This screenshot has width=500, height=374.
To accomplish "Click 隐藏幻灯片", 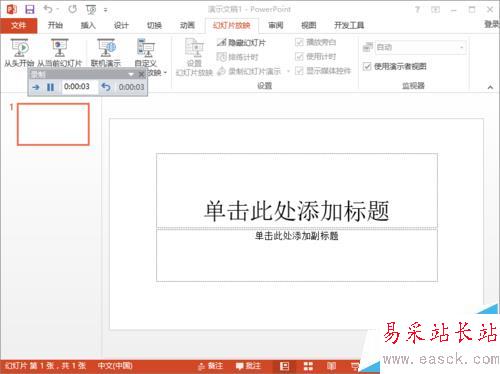I will (x=241, y=43).
